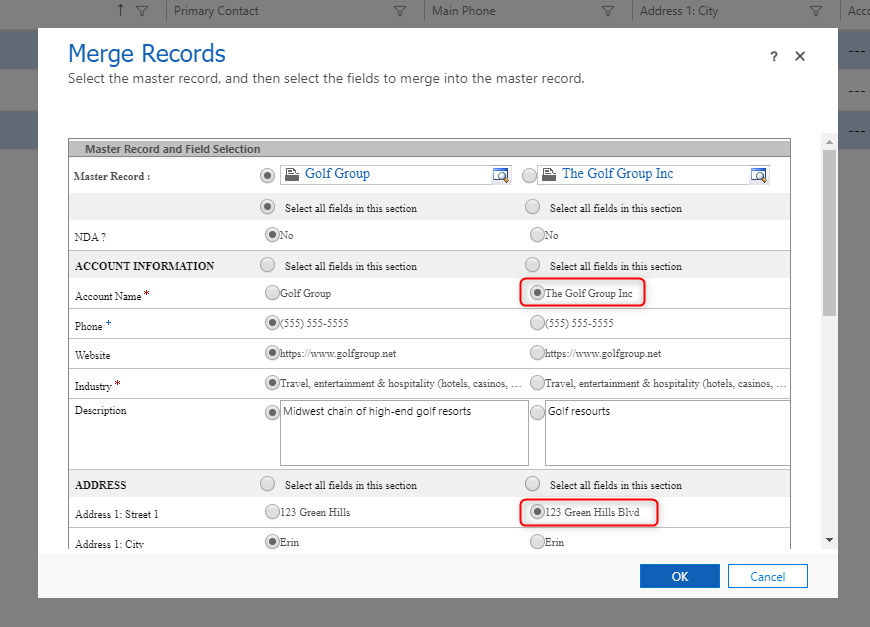This screenshot has width=870, height=627.
Task: Choose street 123 Green Hills Blvd
Action: (x=537, y=512)
